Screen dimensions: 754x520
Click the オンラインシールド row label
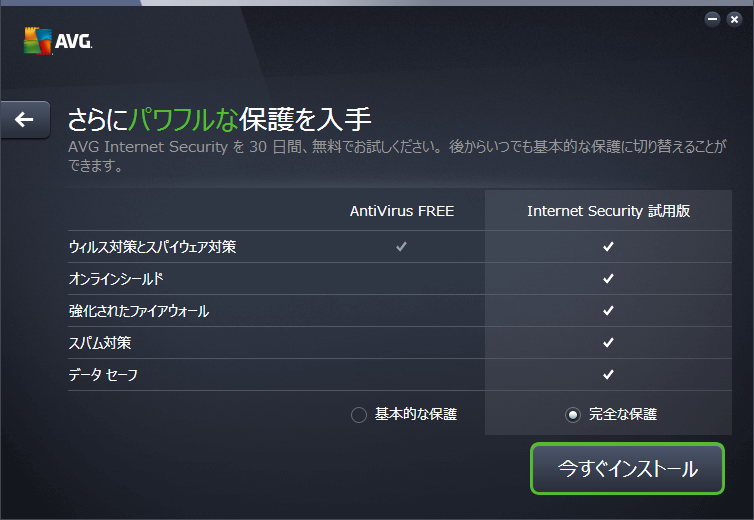(x=116, y=279)
